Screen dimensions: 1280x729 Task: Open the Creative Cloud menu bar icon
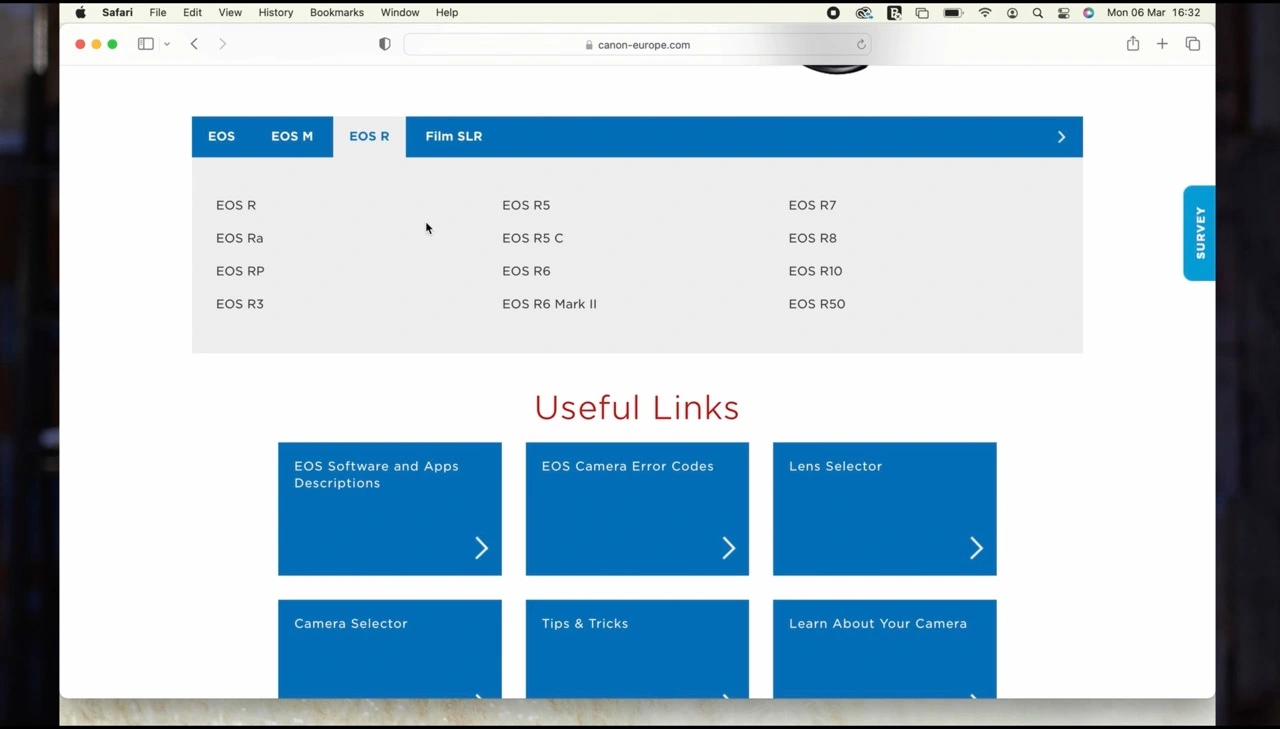[x=864, y=13]
